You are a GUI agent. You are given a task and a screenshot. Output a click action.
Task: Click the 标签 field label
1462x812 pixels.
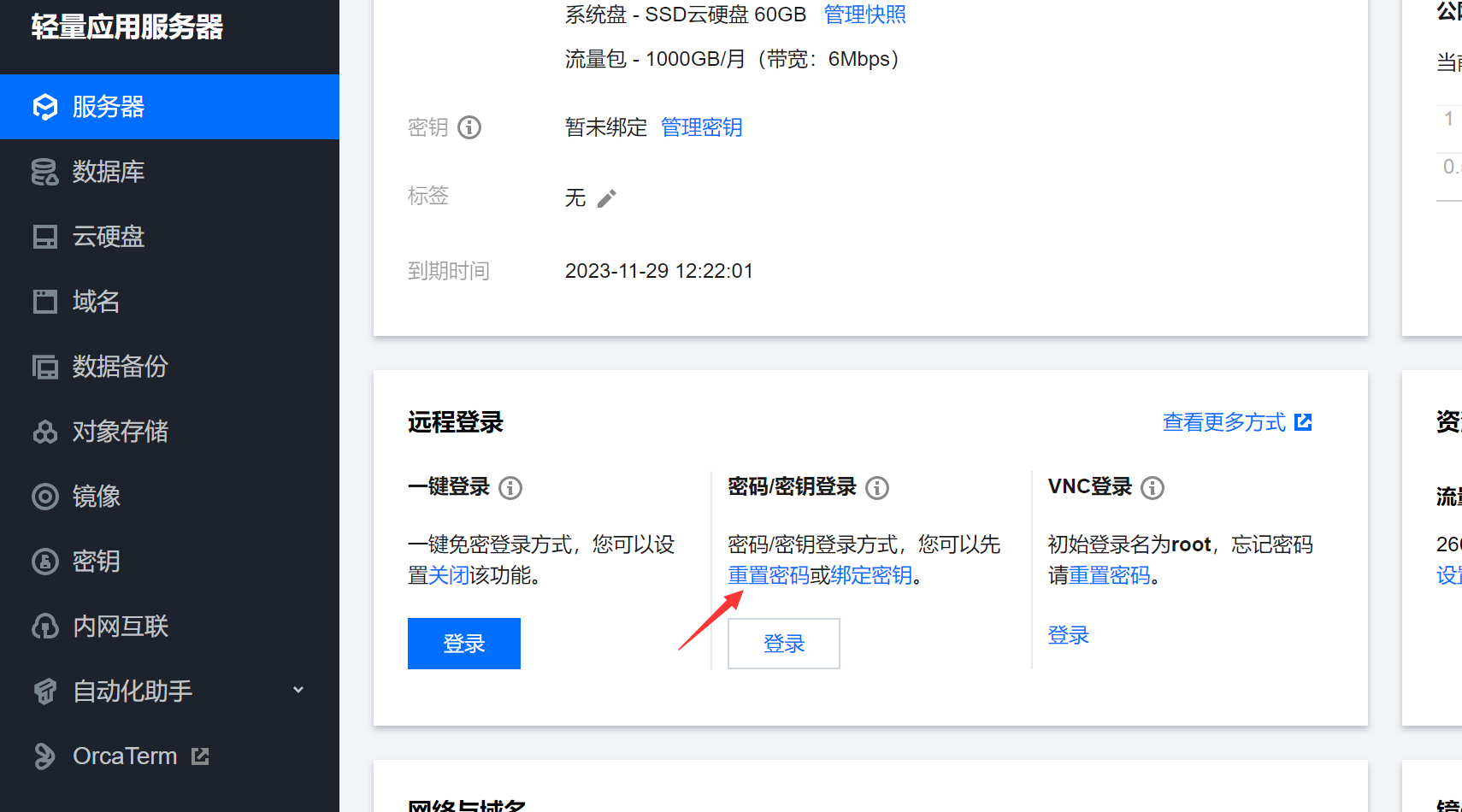[x=428, y=196]
